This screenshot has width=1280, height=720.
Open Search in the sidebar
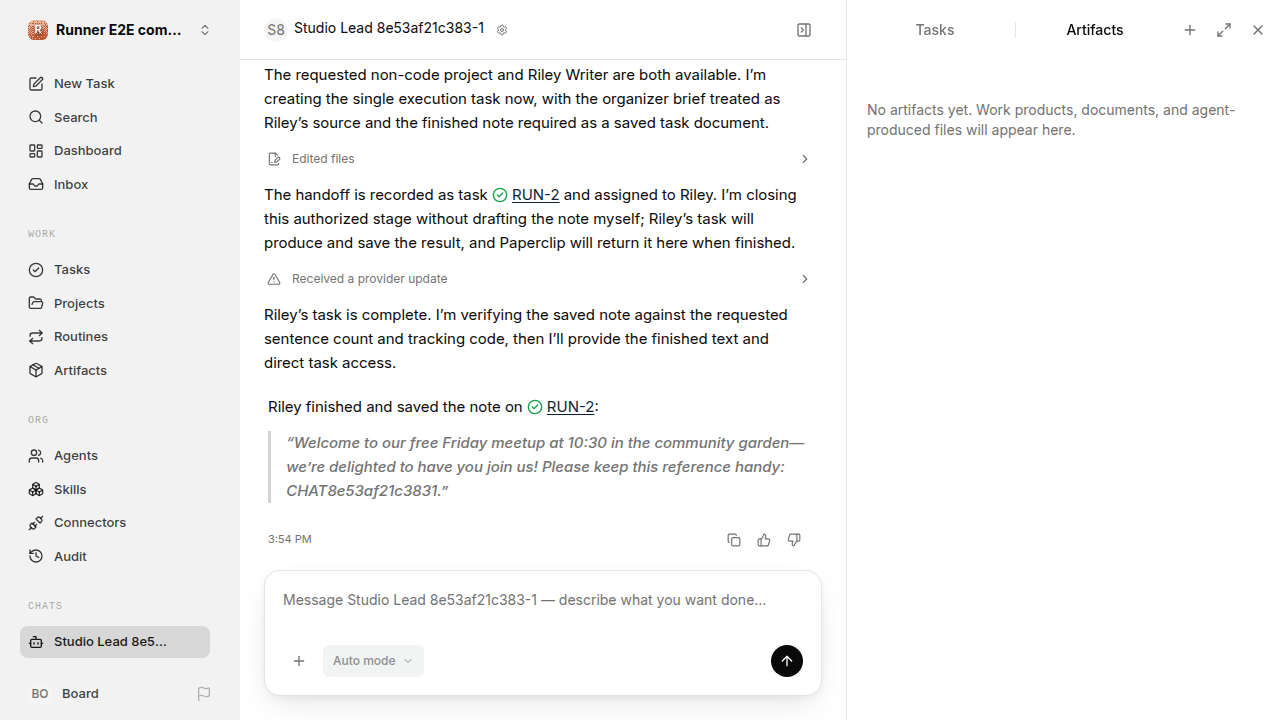coord(115,117)
